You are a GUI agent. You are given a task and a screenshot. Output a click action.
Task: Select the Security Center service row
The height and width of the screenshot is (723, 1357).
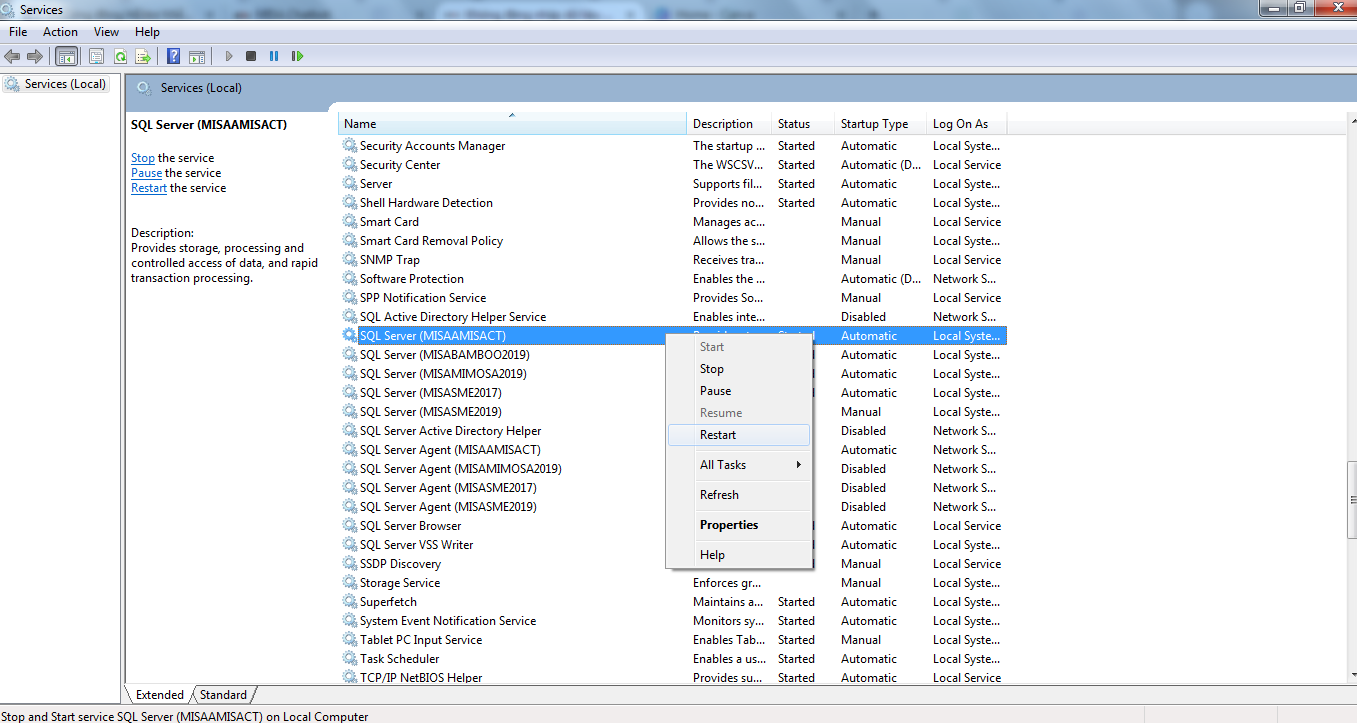(672, 165)
